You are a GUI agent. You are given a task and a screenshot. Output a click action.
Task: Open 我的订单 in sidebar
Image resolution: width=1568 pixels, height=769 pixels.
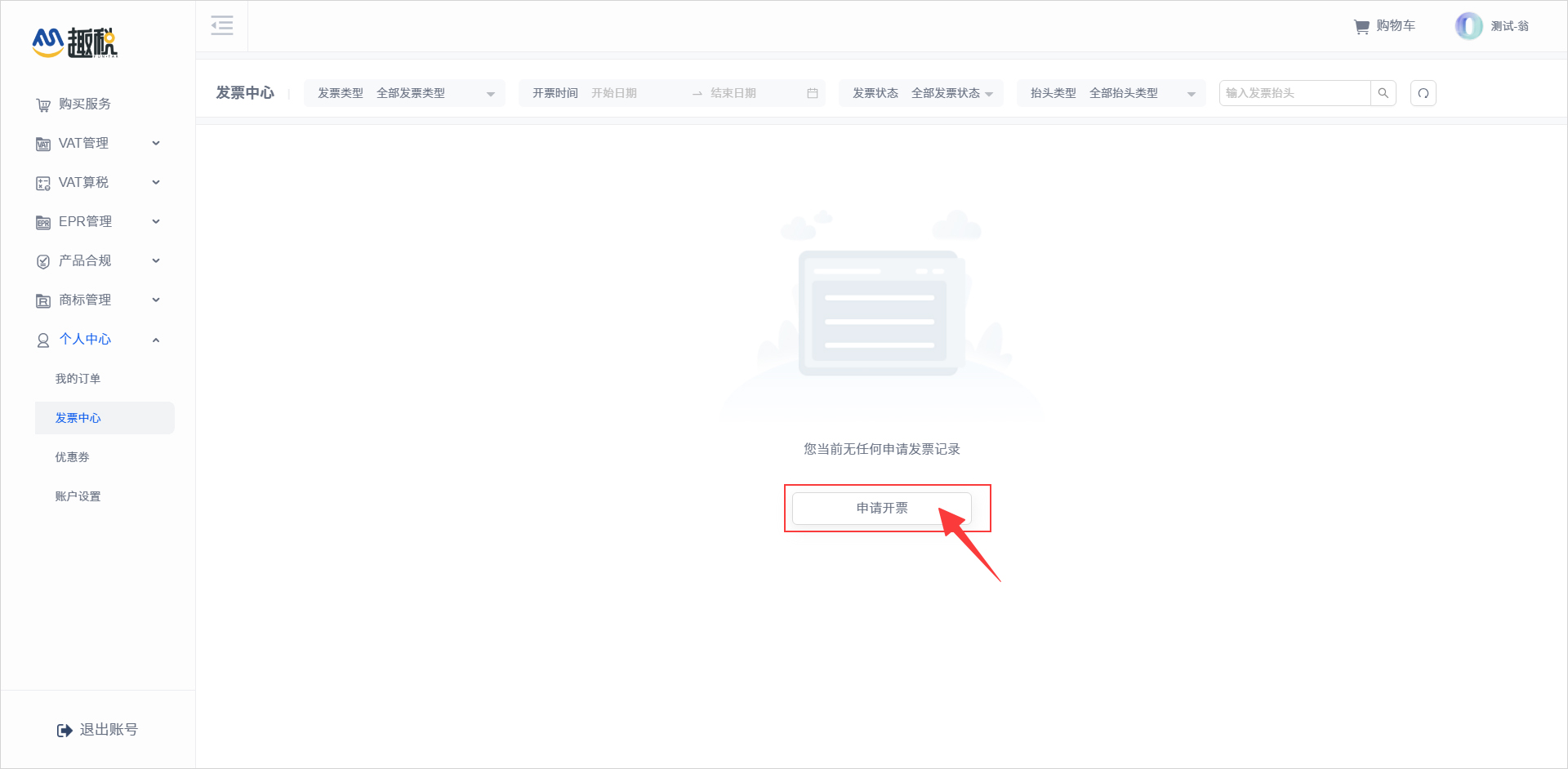(78, 379)
